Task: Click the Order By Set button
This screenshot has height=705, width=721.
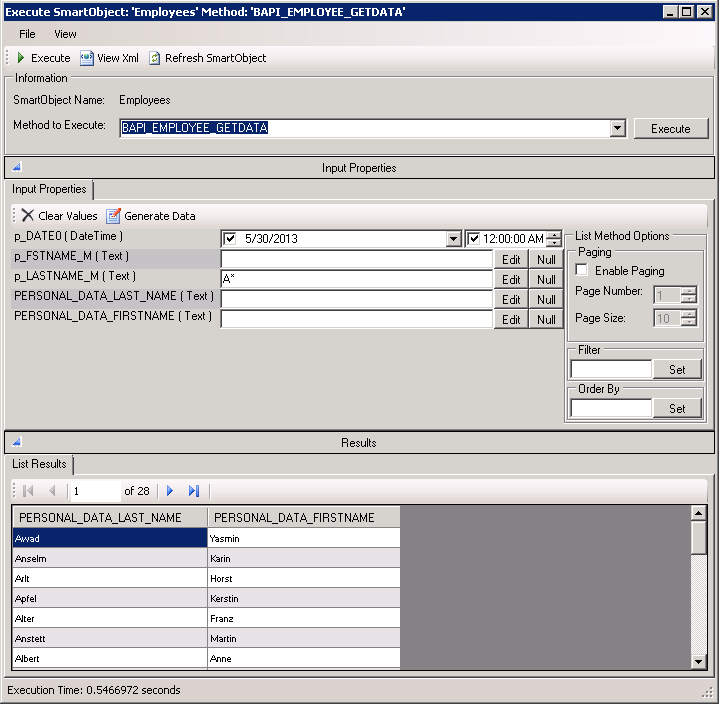Action: tap(677, 408)
